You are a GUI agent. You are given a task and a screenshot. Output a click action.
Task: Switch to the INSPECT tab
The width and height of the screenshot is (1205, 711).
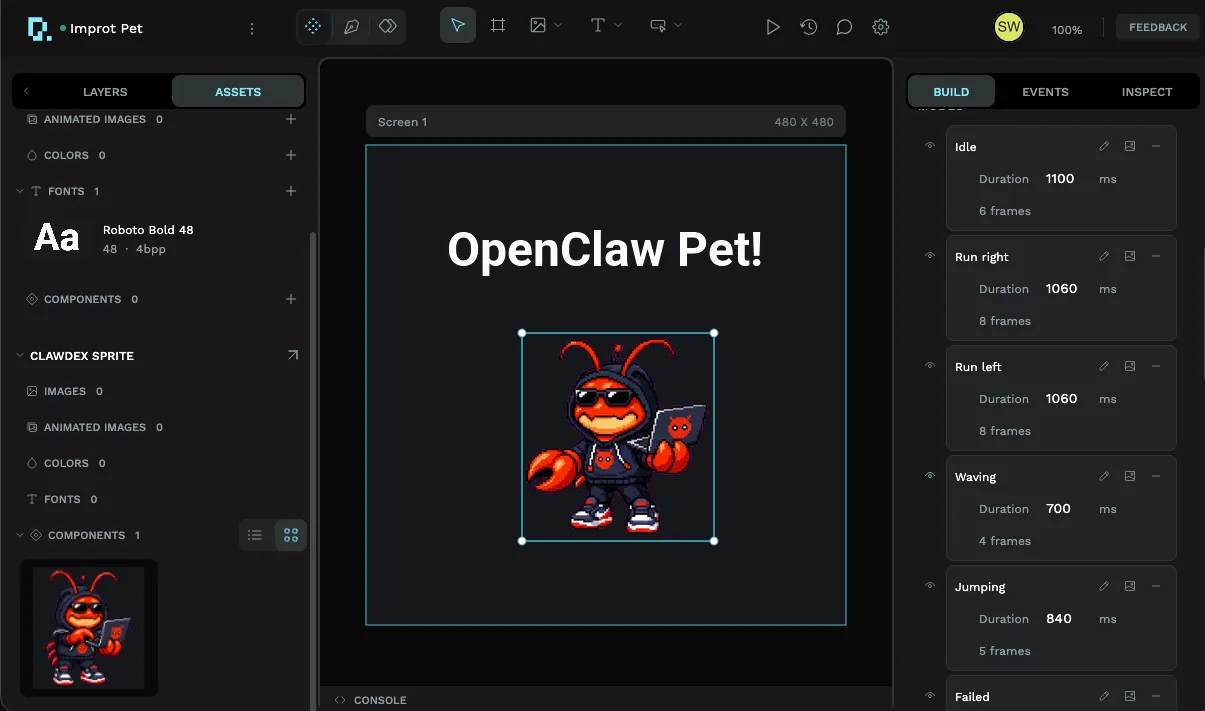1147,92
